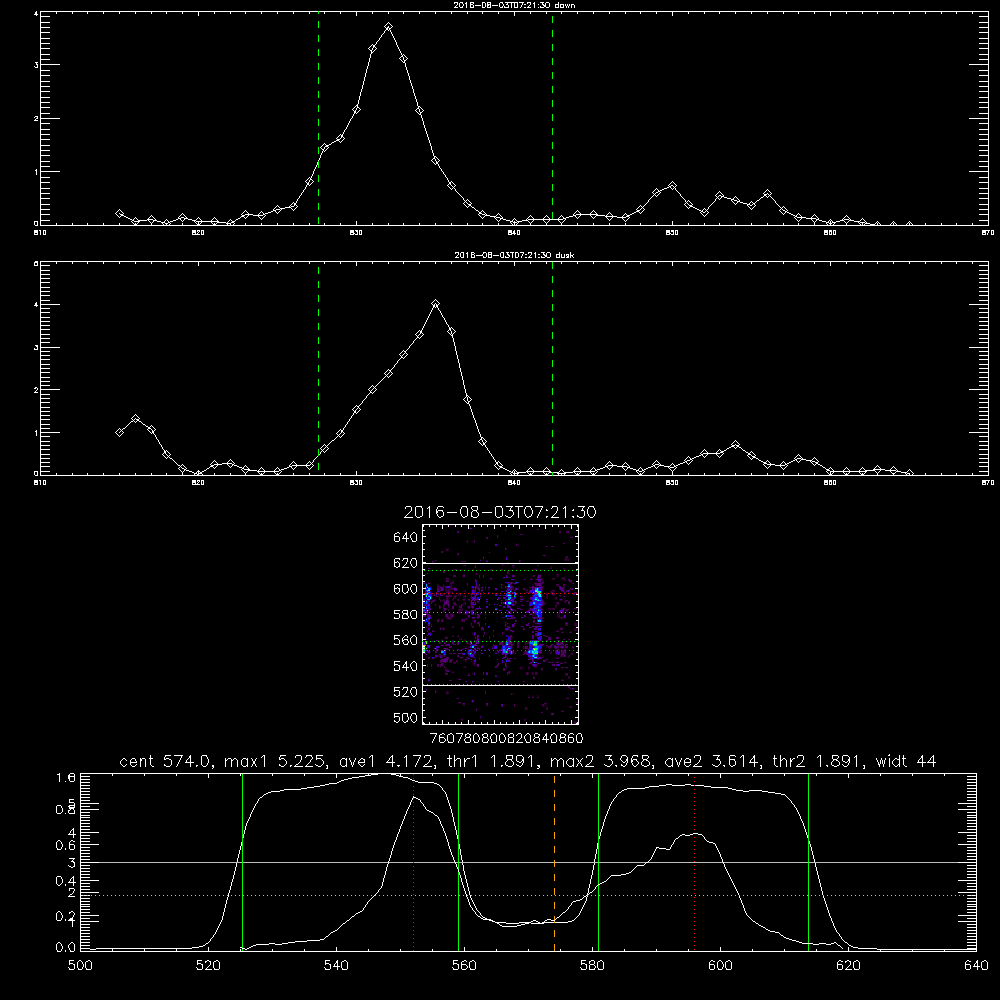Click the red dotted line near 552 in bottom plot
1000x1000 pixels.
(x=414, y=861)
